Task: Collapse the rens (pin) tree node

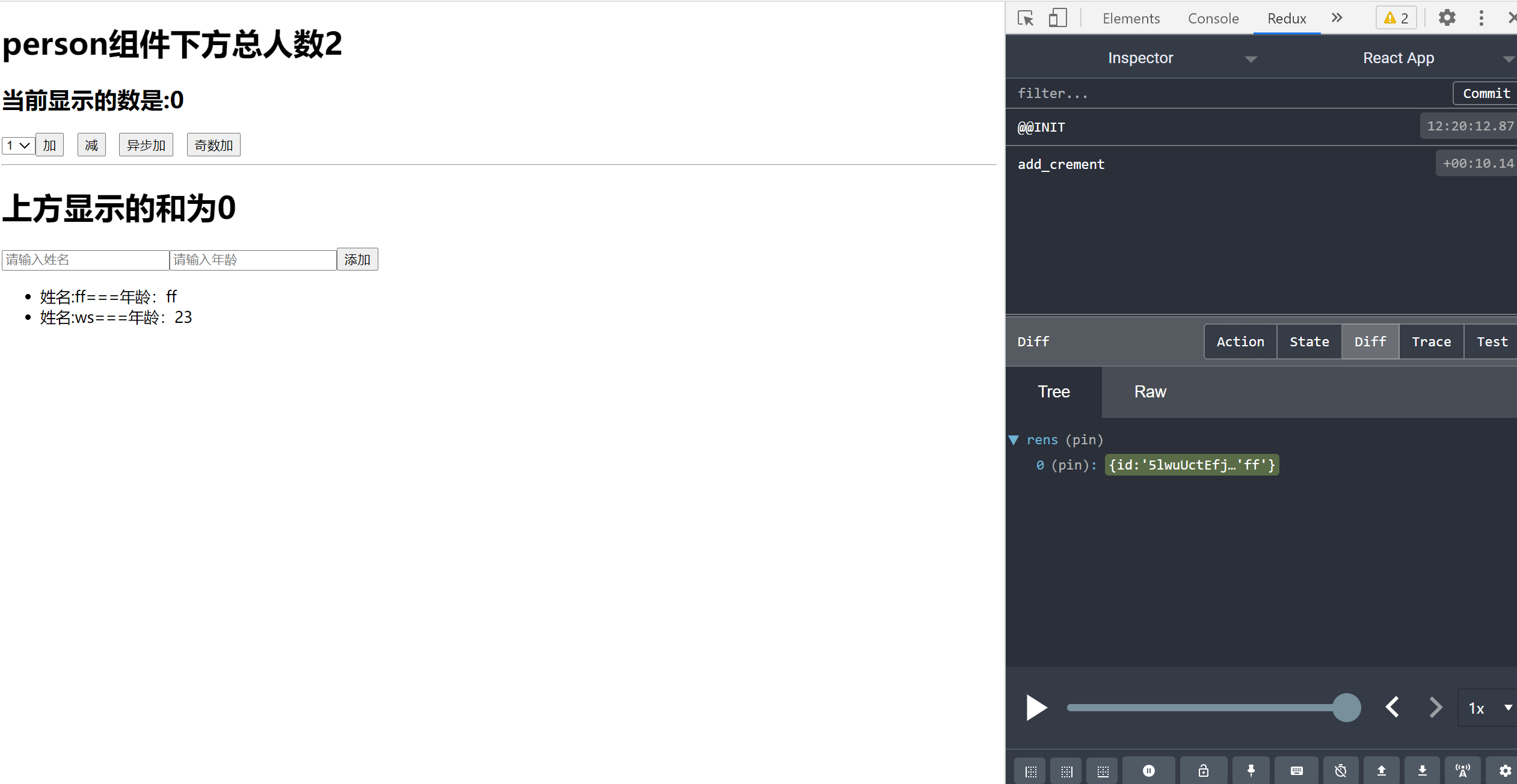Action: click(1014, 440)
